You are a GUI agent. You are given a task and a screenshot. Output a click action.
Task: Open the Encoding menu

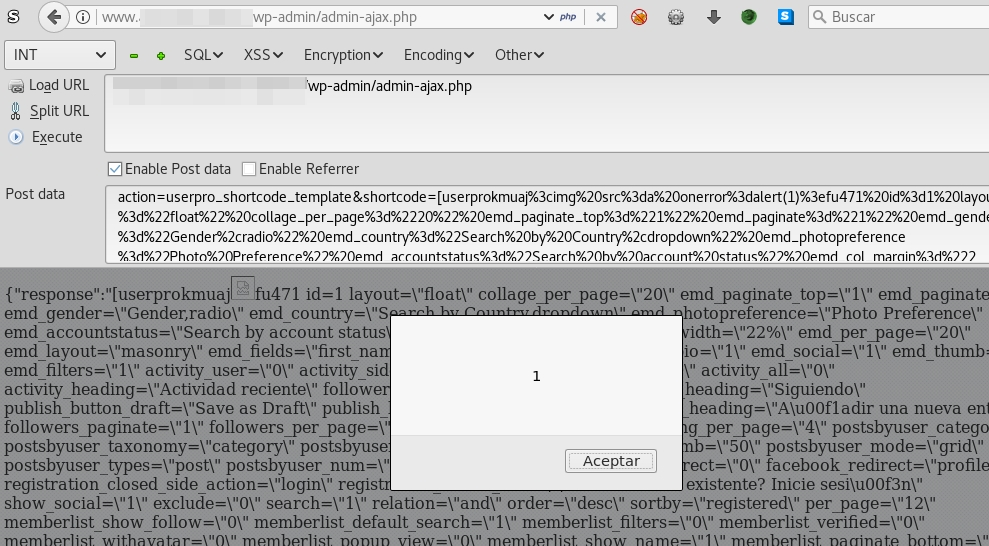pyautogui.click(x=439, y=55)
